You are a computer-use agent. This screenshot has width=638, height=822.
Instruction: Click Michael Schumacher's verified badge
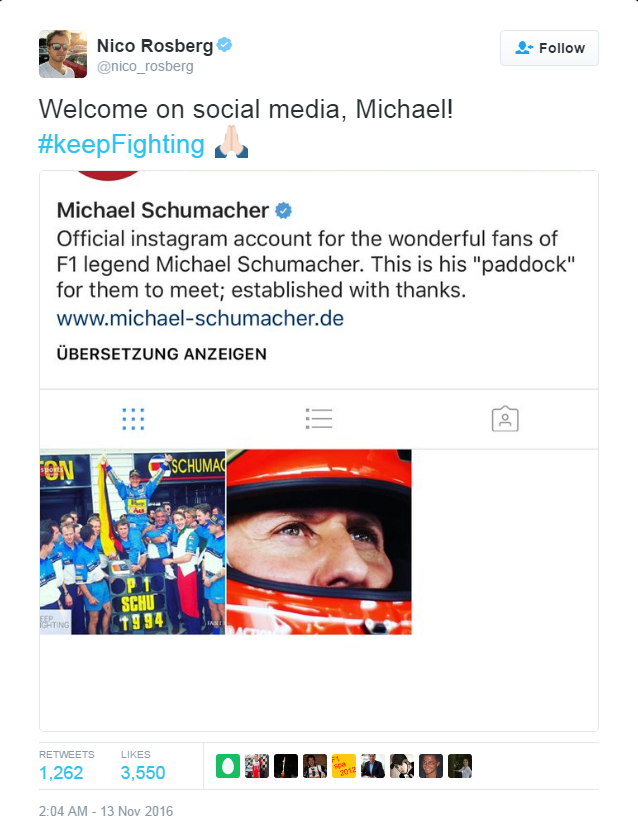pos(283,211)
